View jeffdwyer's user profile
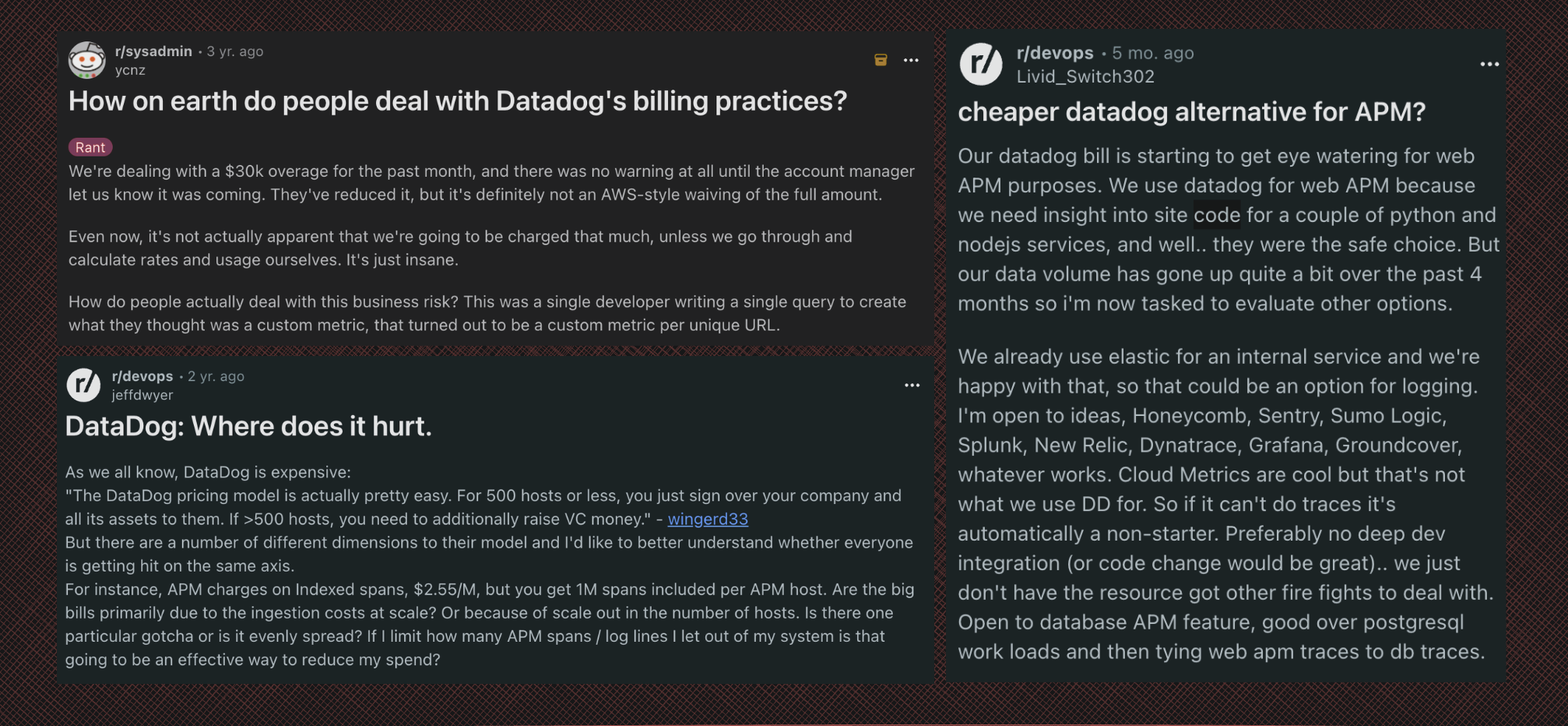Screen dimensions: 1568x726 point(142,395)
